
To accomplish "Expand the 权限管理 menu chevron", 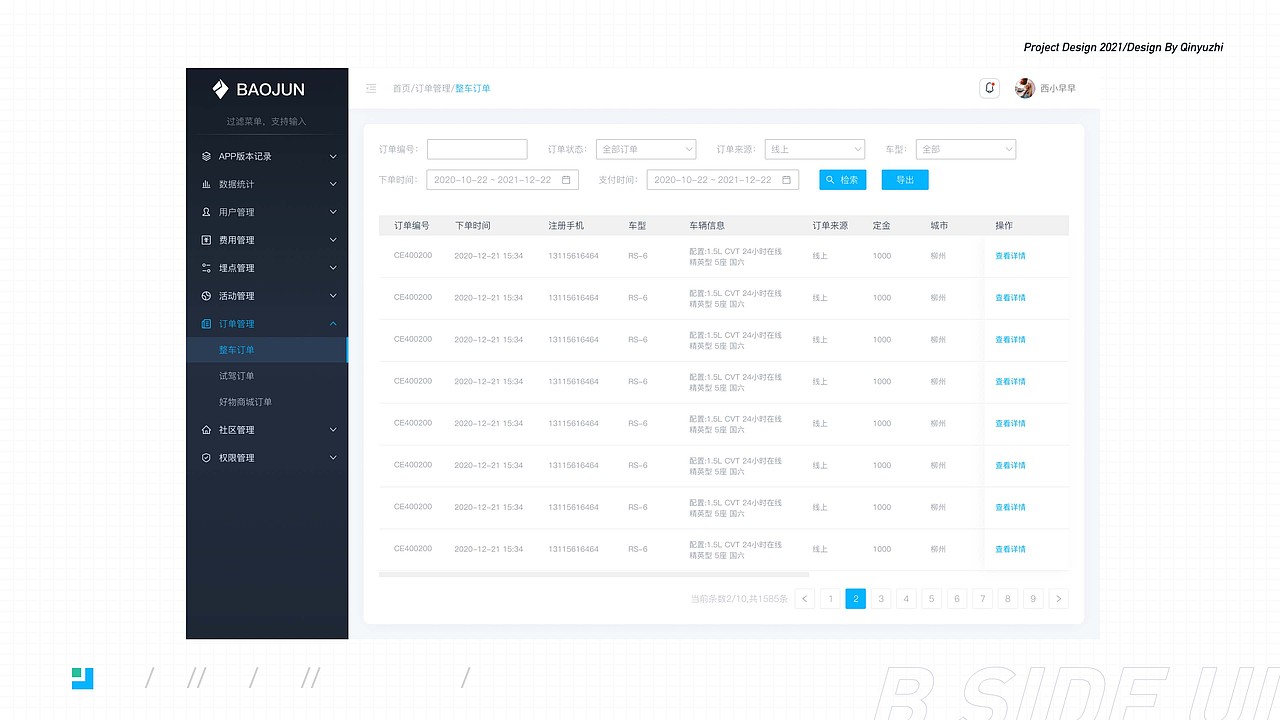I will point(333,458).
